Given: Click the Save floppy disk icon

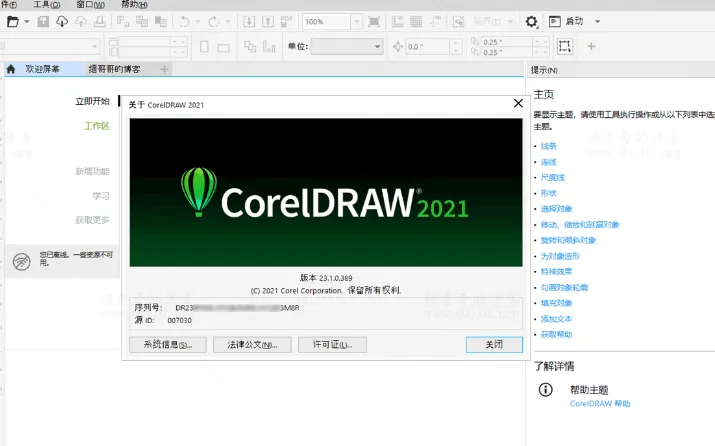Looking at the screenshot, I should tap(43, 21).
